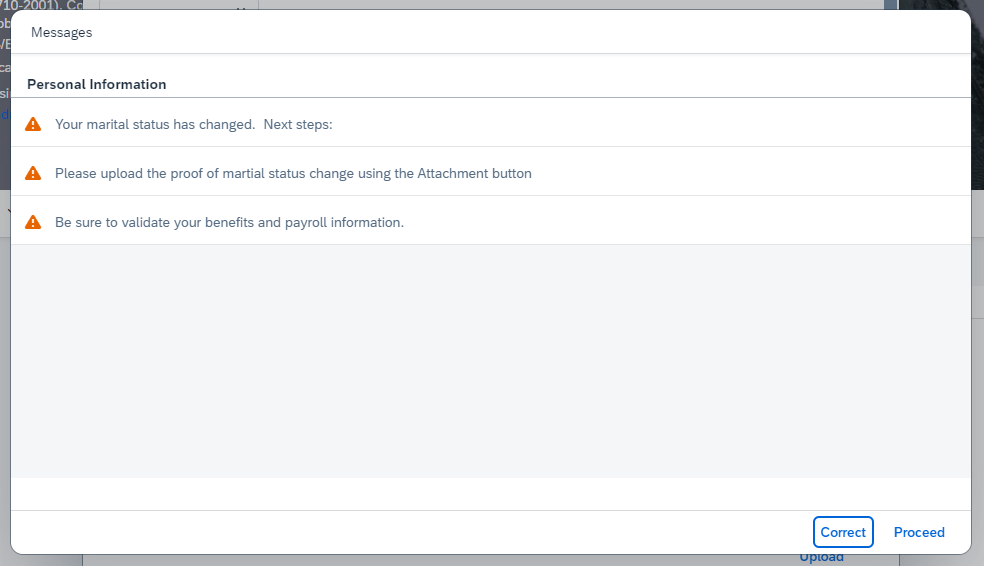
Task: Click the Messages dialog title
Action: point(62,33)
